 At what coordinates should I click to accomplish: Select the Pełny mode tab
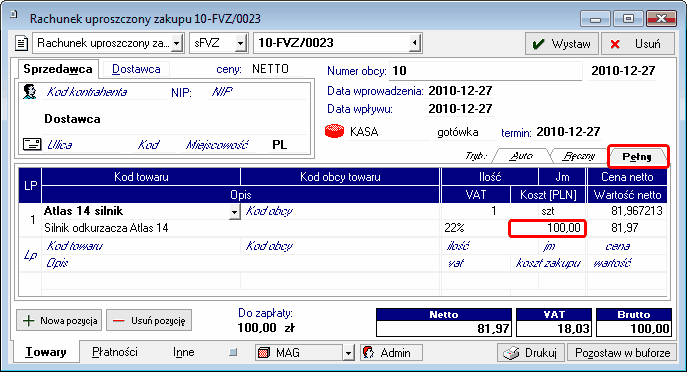pos(637,156)
